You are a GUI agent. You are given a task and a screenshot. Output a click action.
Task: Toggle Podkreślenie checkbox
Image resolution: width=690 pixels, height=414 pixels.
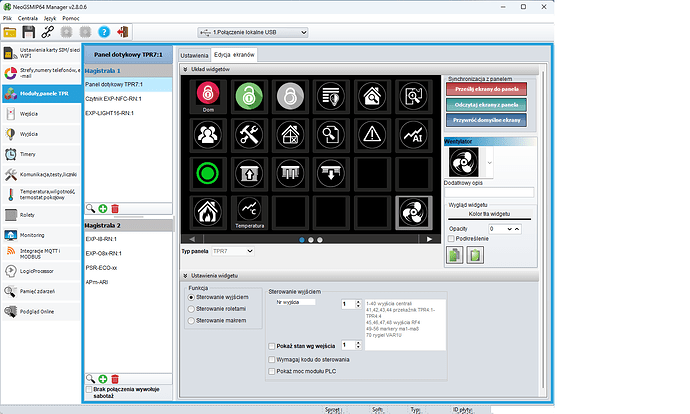point(451,238)
